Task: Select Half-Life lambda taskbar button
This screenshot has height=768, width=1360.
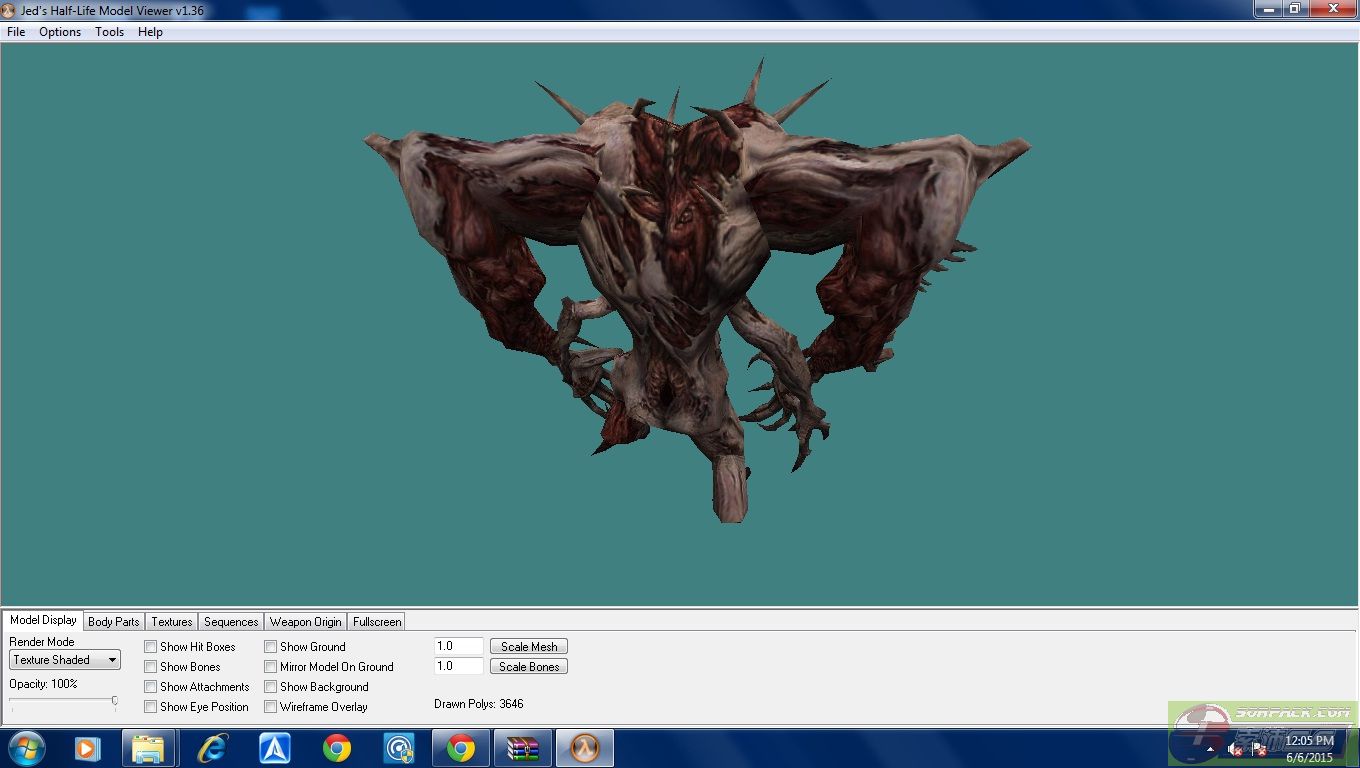Action: pyautogui.click(x=585, y=748)
